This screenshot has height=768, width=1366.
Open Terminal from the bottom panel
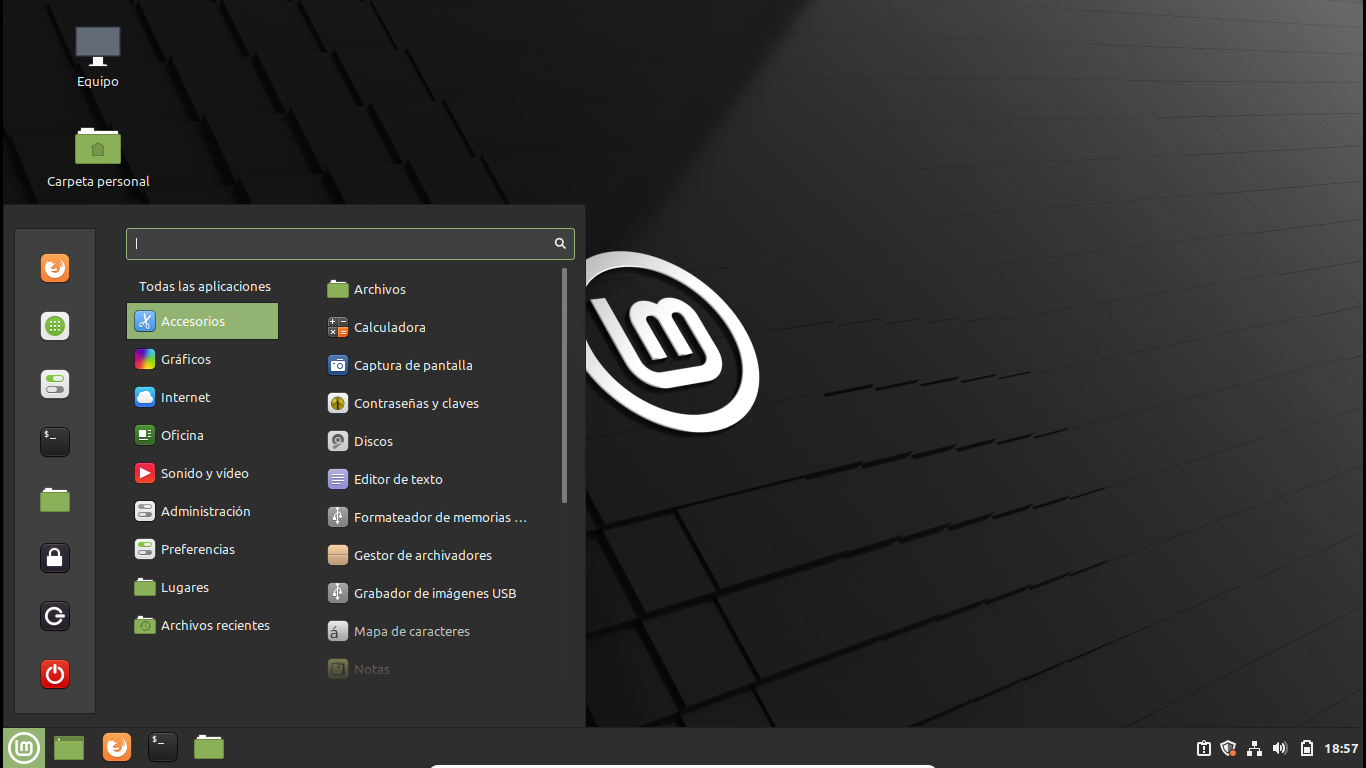163,747
